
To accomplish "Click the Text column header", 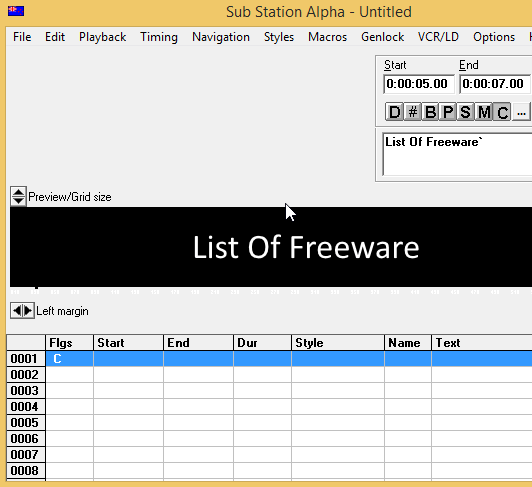I will coord(482,343).
